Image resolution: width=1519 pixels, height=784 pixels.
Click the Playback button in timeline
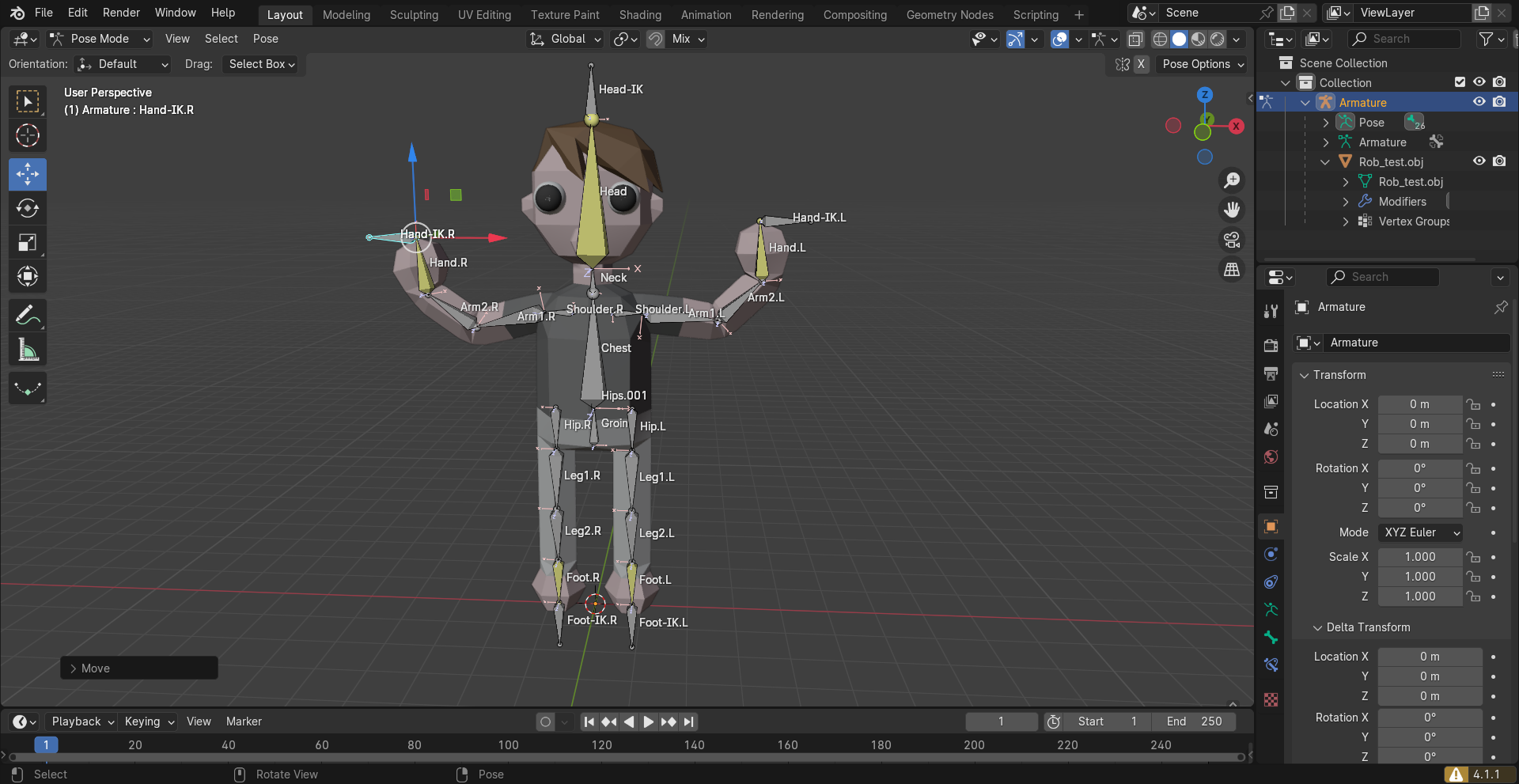[82, 722]
